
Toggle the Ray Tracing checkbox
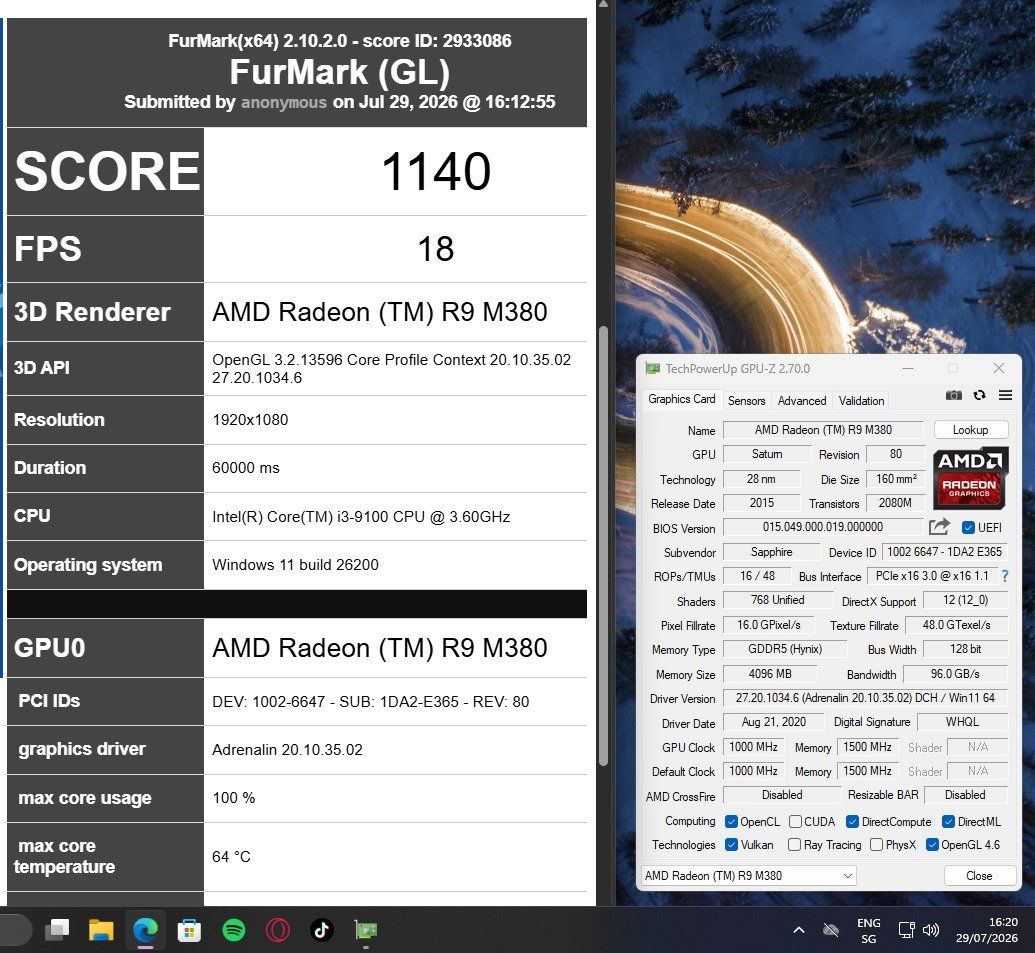coord(795,845)
